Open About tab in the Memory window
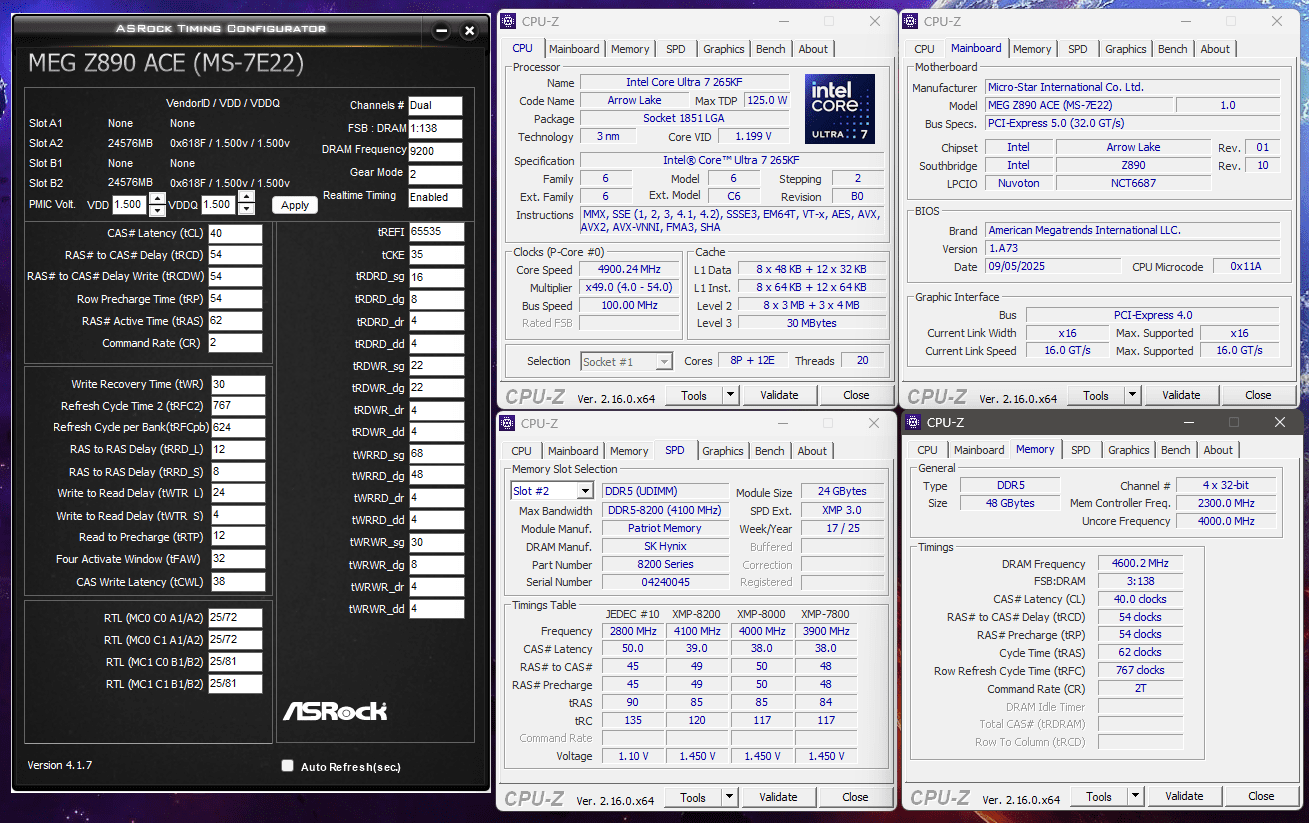Screen dimensions: 1309x823 (1218, 450)
